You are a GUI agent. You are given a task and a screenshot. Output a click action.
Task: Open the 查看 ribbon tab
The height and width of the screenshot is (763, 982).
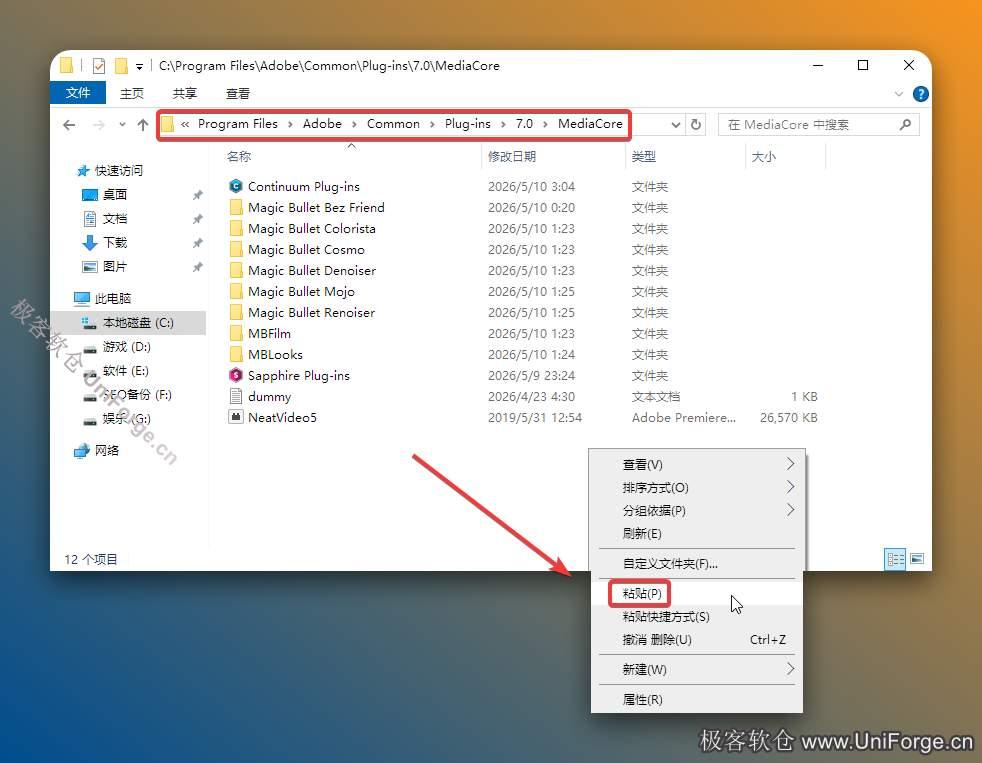click(238, 93)
